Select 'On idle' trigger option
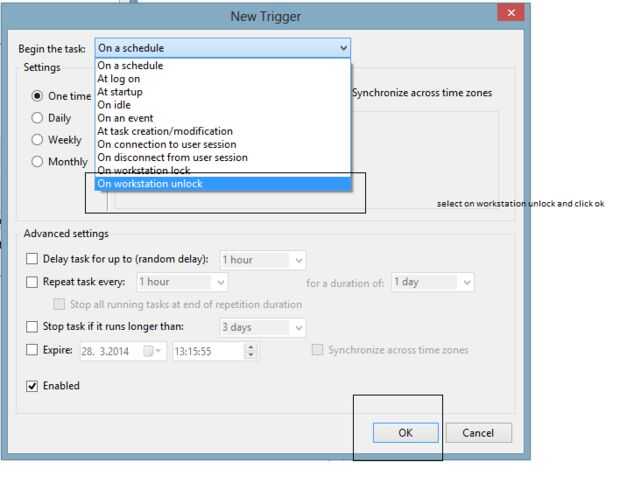The width and height of the screenshot is (620, 483). coord(112,105)
